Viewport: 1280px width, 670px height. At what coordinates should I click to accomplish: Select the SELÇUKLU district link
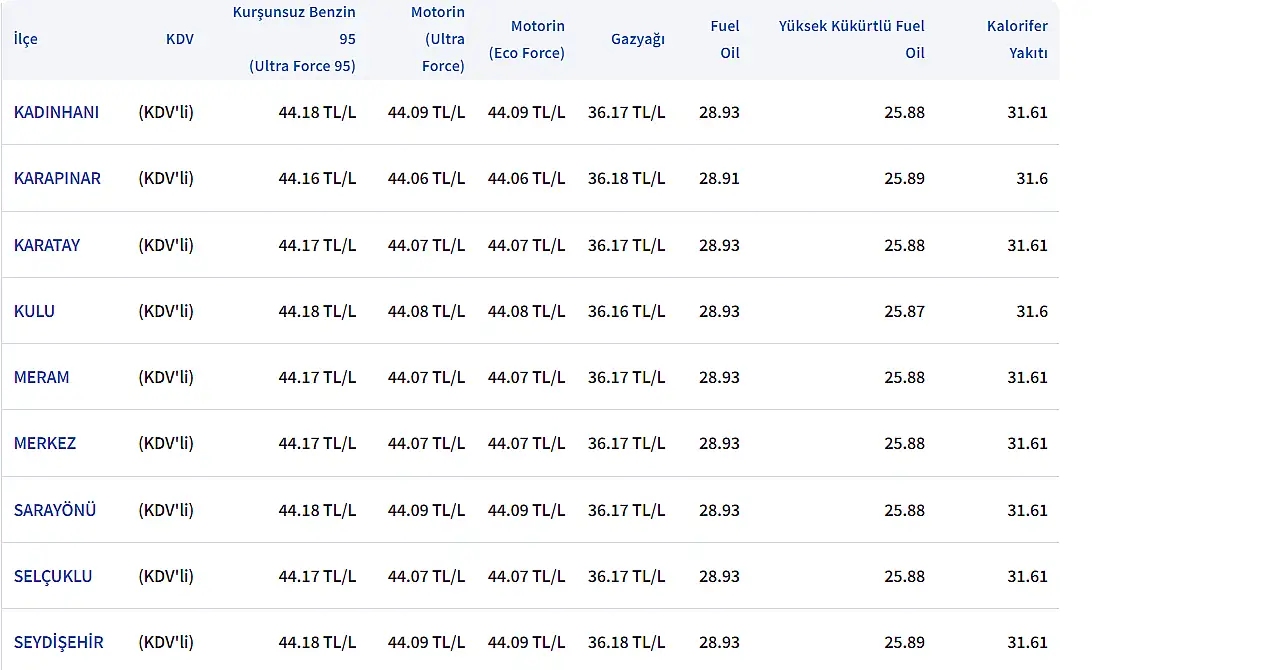[x=53, y=576]
